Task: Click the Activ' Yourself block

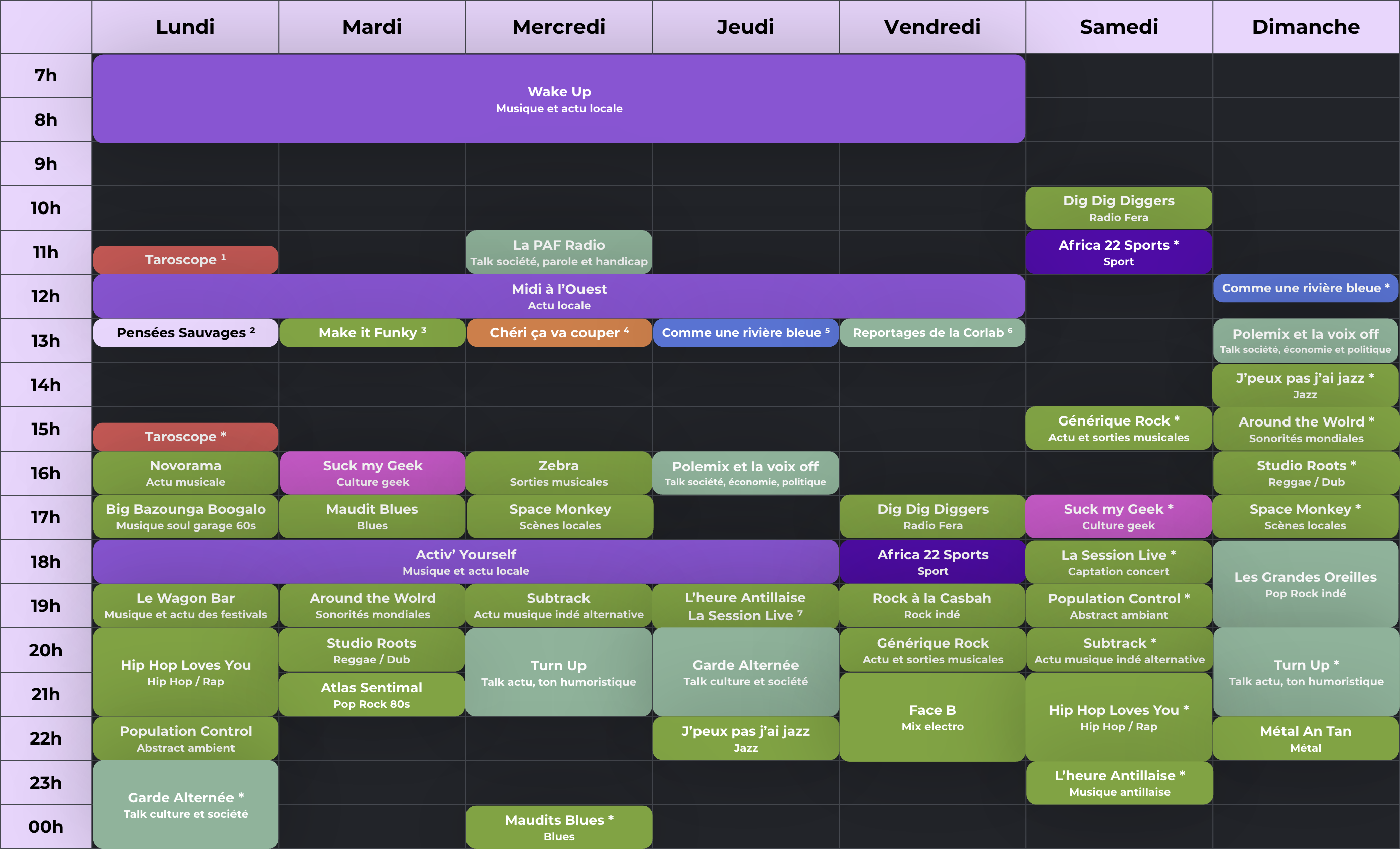Action: tap(466, 562)
